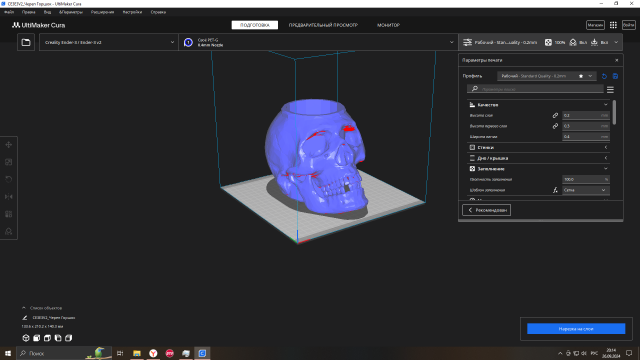The image size is (640, 360).
Task: Collapse the Quality settings section
Action: pyautogui.click(x=538, y=105)
